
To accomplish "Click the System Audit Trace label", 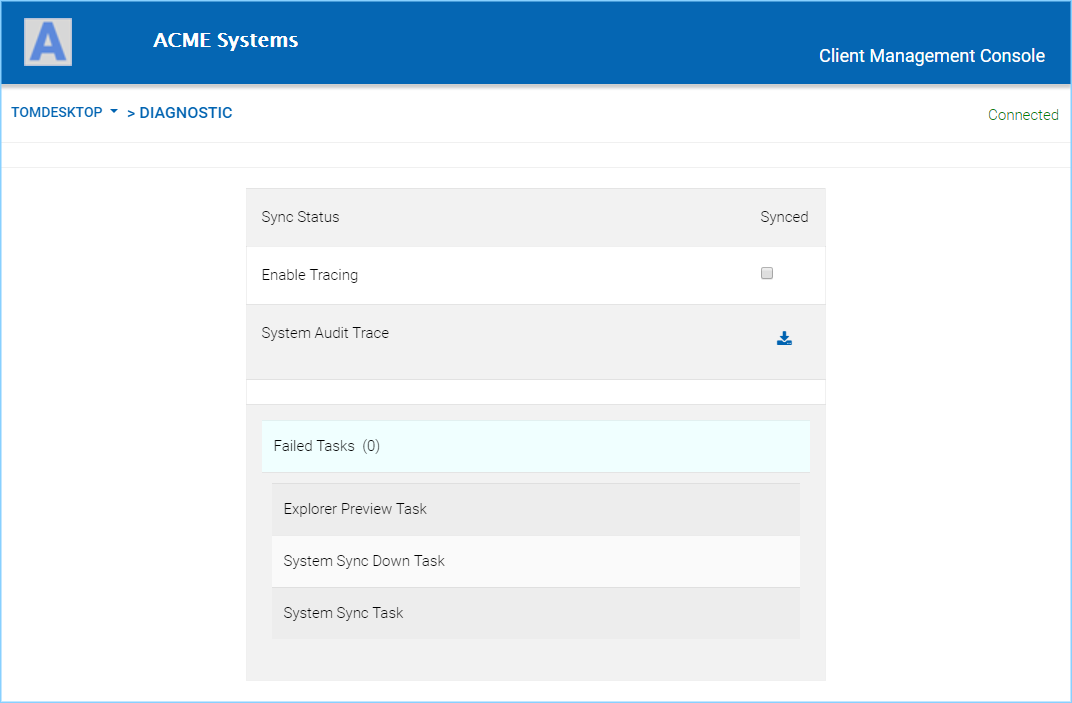I will click(x=325, y=333).
